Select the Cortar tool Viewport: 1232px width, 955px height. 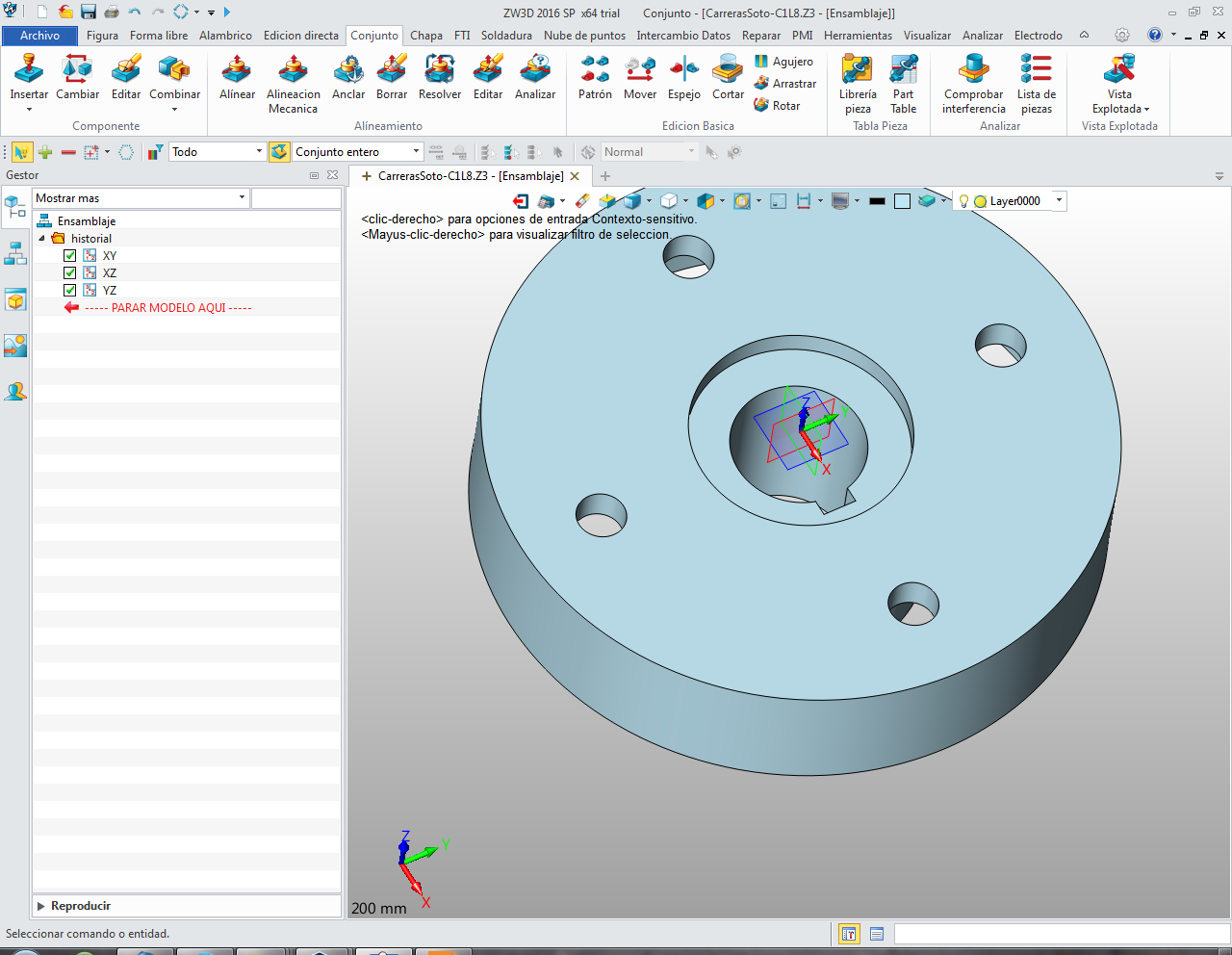coord(728,77)
